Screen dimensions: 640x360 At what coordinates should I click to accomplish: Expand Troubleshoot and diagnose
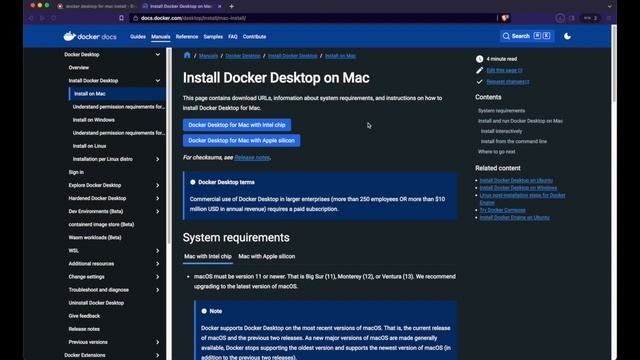point(158,290)
